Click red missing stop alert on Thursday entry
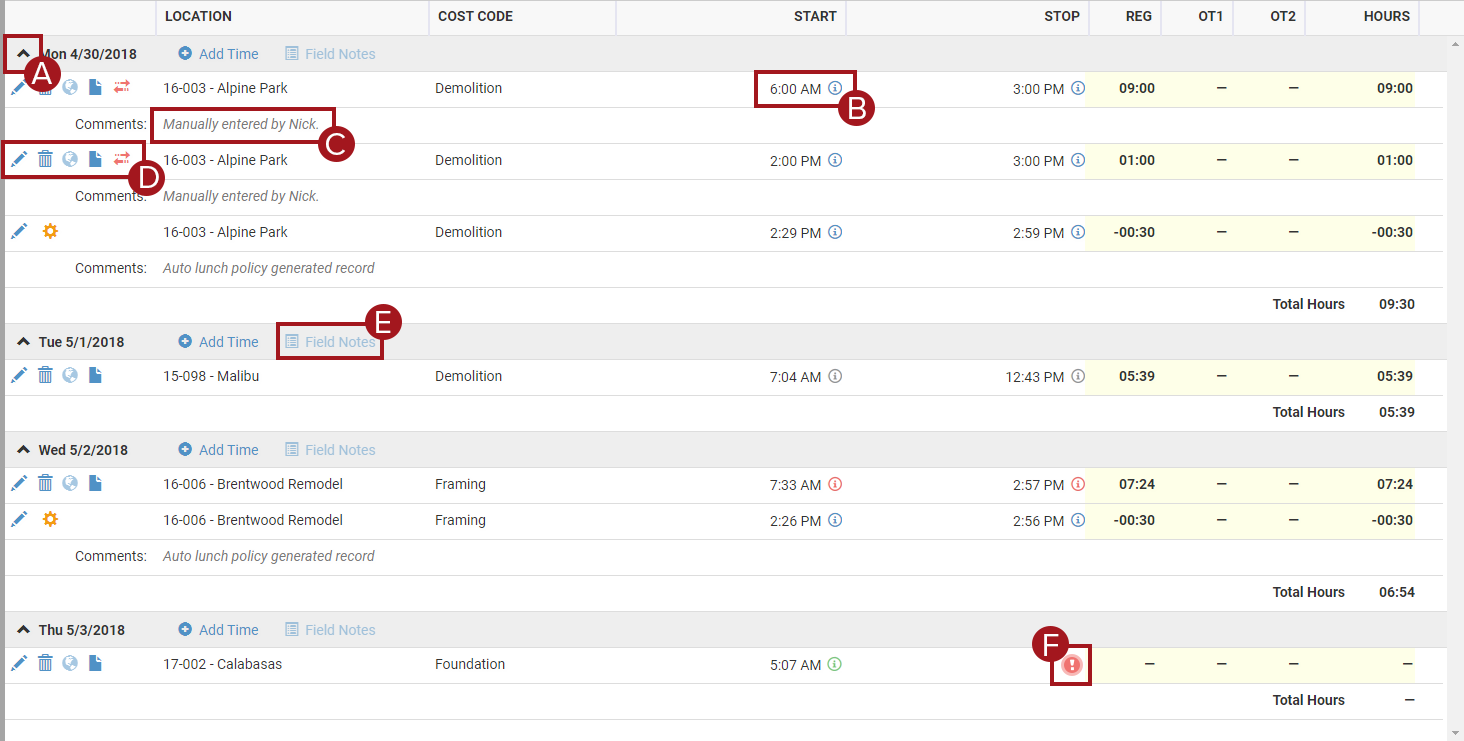This screenshot has width=1464, height=741. 1071,665
